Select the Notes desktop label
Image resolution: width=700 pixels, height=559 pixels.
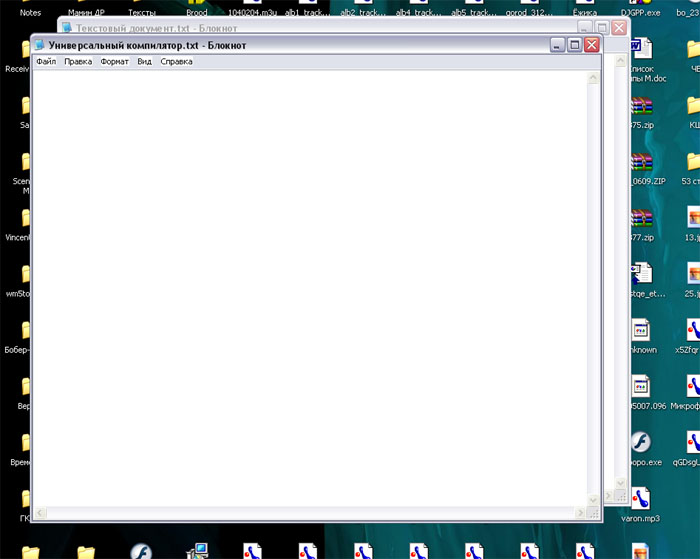point(30,13)
